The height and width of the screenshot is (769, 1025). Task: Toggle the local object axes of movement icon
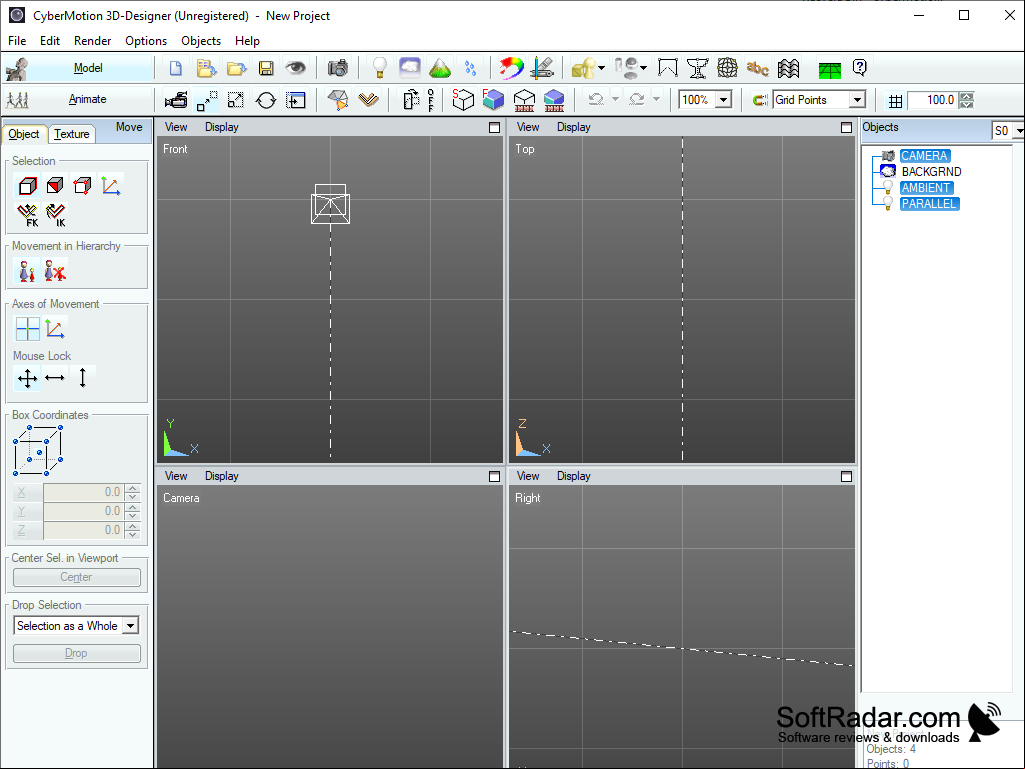pos(55,328)
